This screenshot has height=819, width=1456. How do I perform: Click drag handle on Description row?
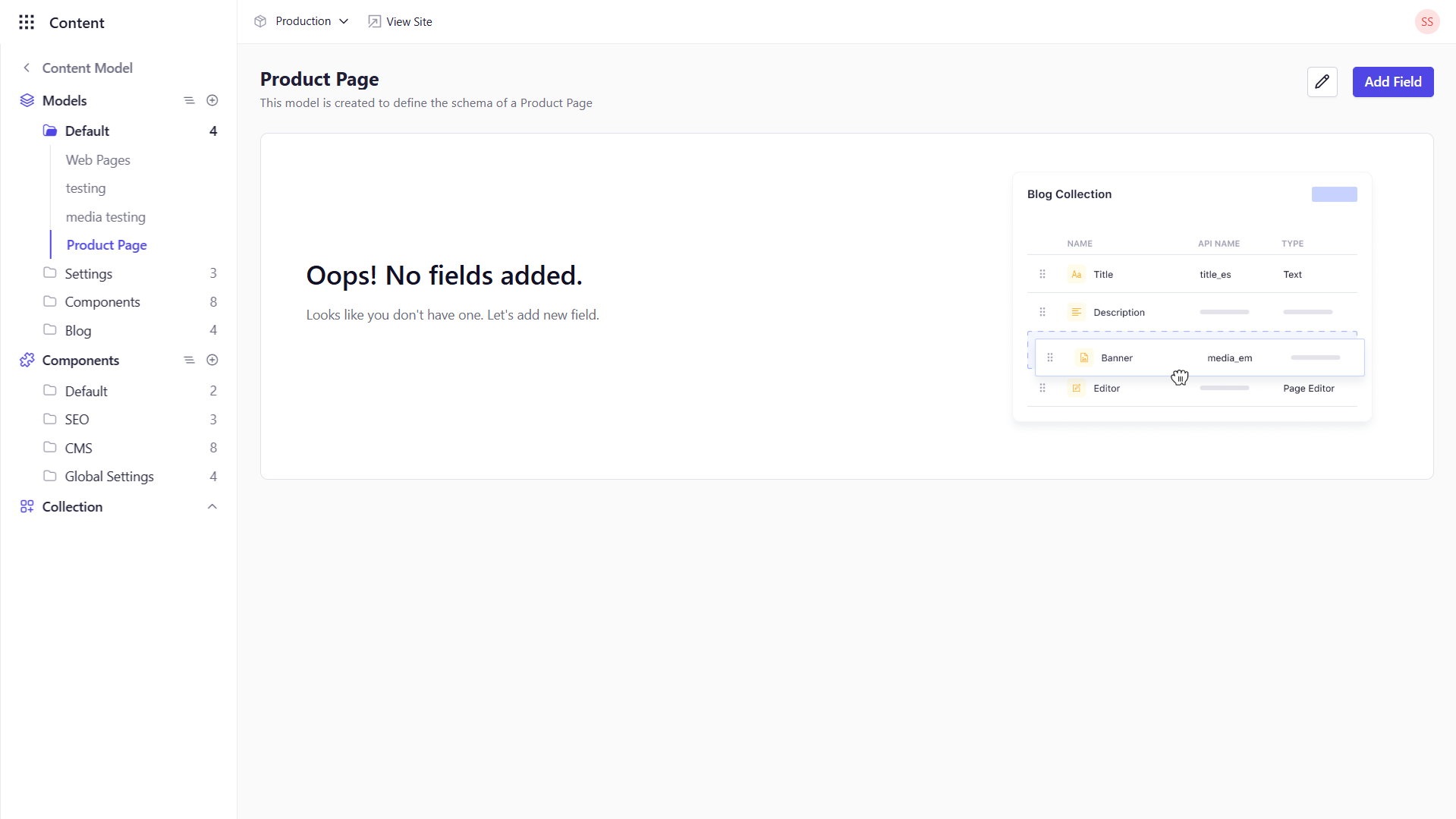pos(1042,312)
